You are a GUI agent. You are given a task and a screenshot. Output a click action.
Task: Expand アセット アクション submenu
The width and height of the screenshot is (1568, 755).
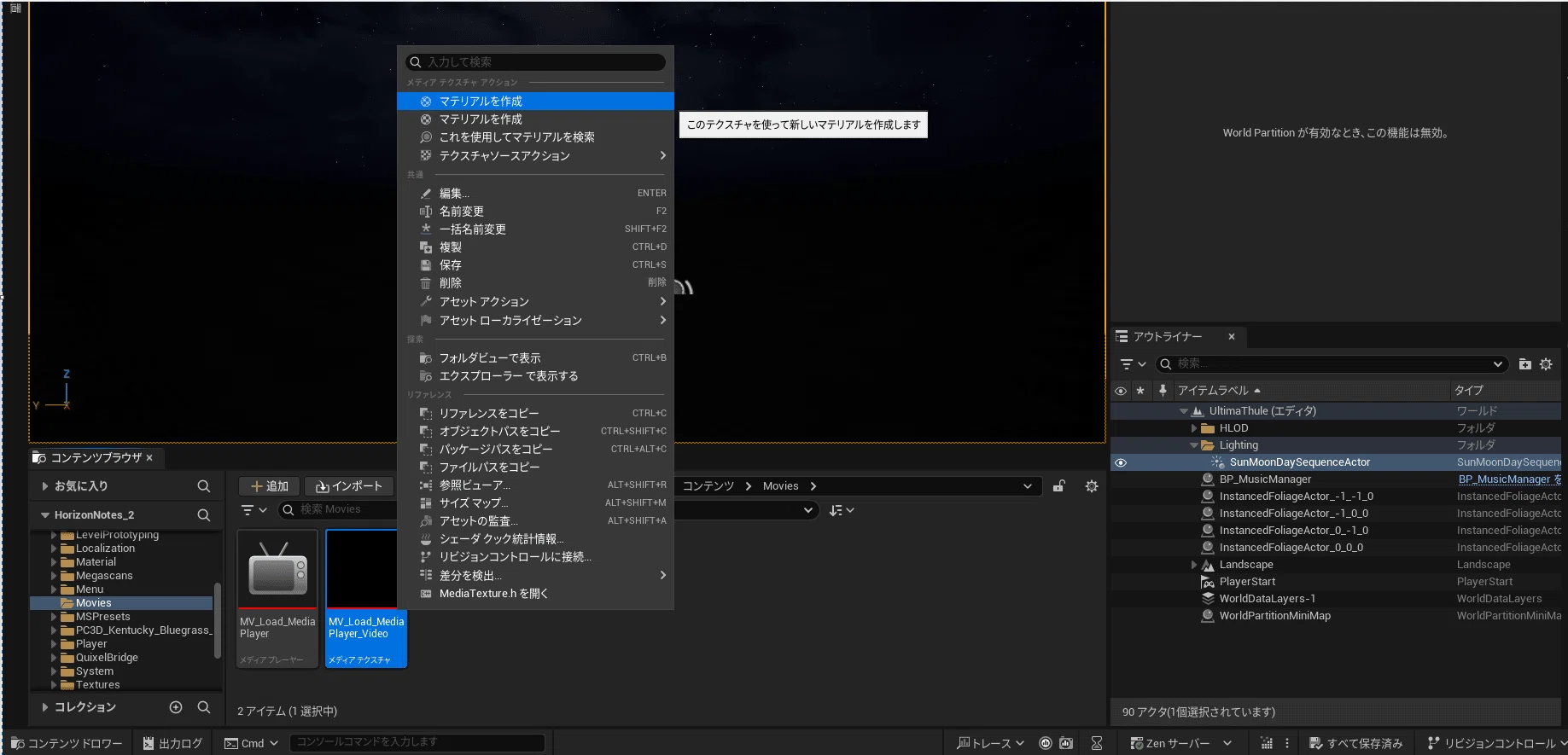tap(536, 302)
